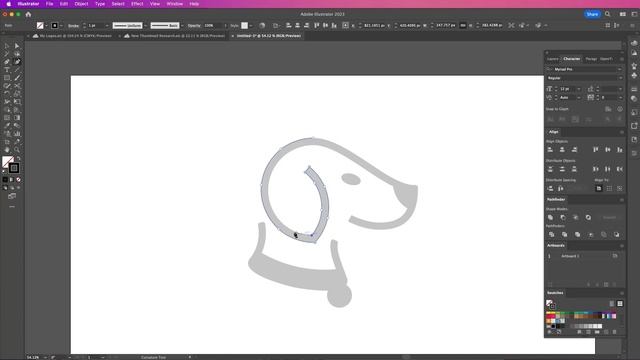Switch to the Layers panel tab
The width and height of the screenshot is (640, 360).
[x=553, y=59]
